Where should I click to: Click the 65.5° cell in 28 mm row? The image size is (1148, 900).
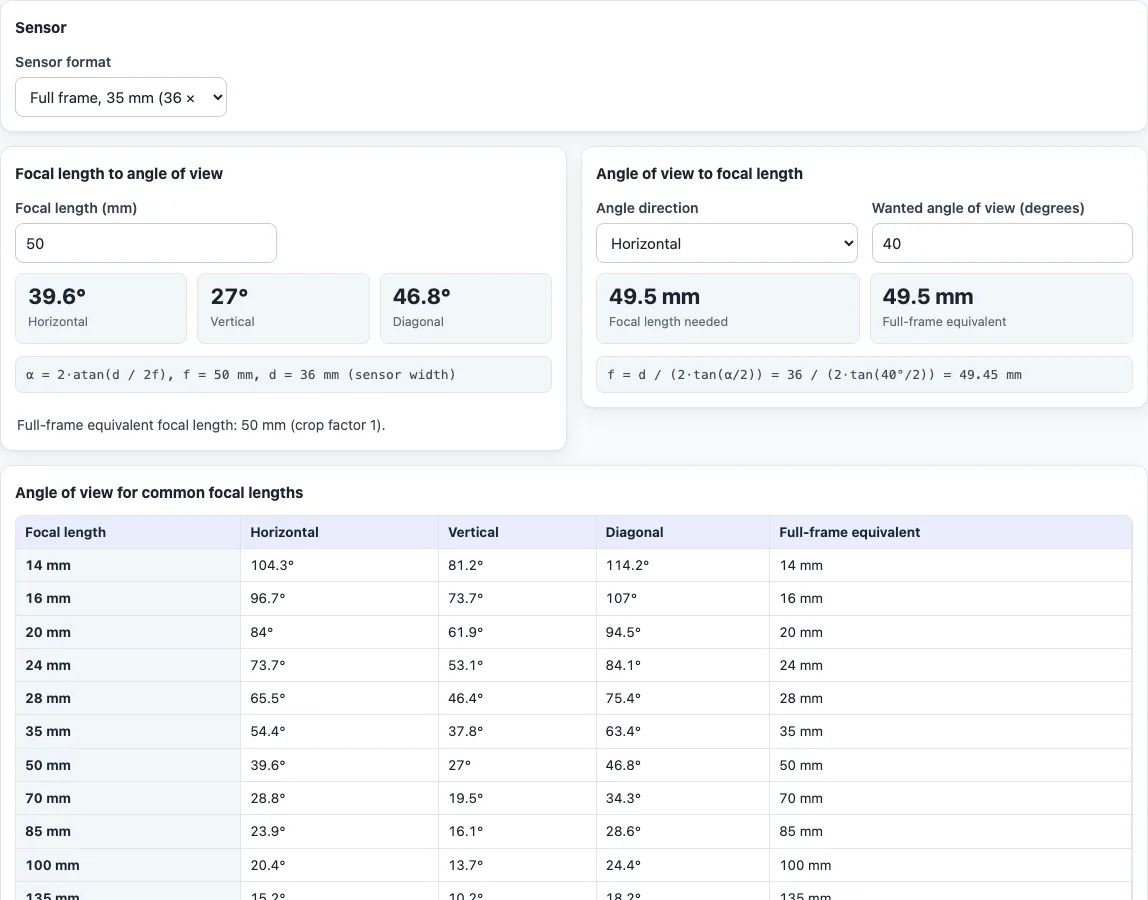339,698
